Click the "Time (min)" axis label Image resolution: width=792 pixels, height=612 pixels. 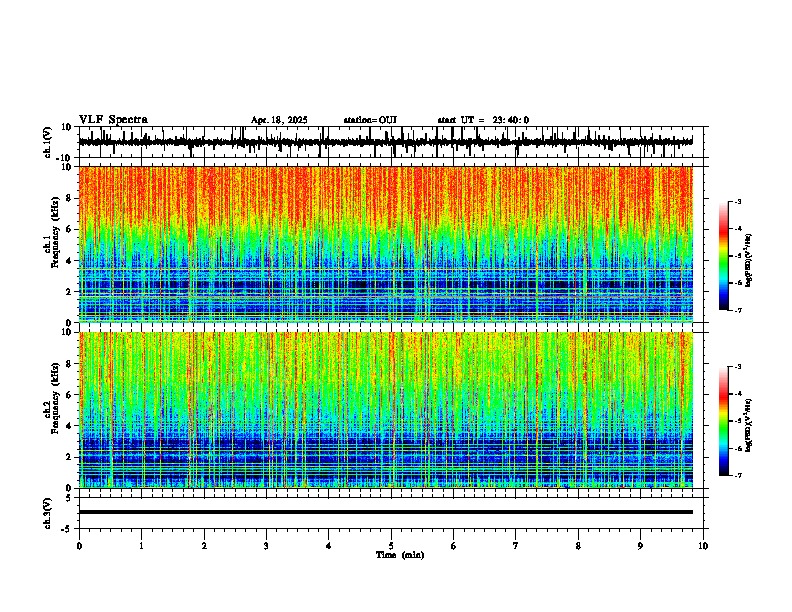point(400,555)
